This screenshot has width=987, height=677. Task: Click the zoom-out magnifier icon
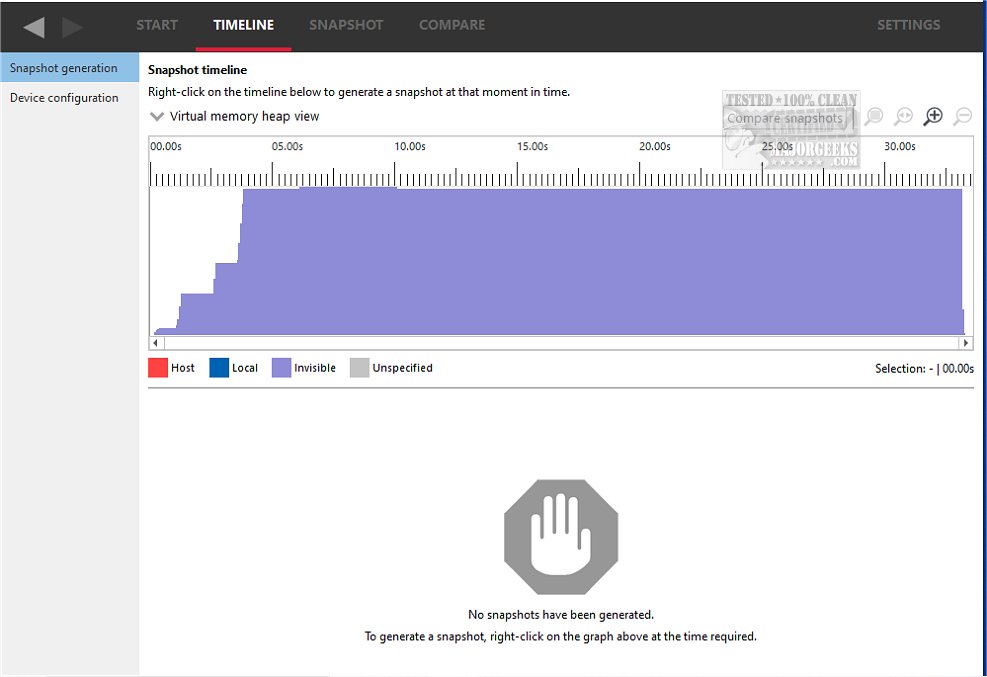(x=962, y=116)
